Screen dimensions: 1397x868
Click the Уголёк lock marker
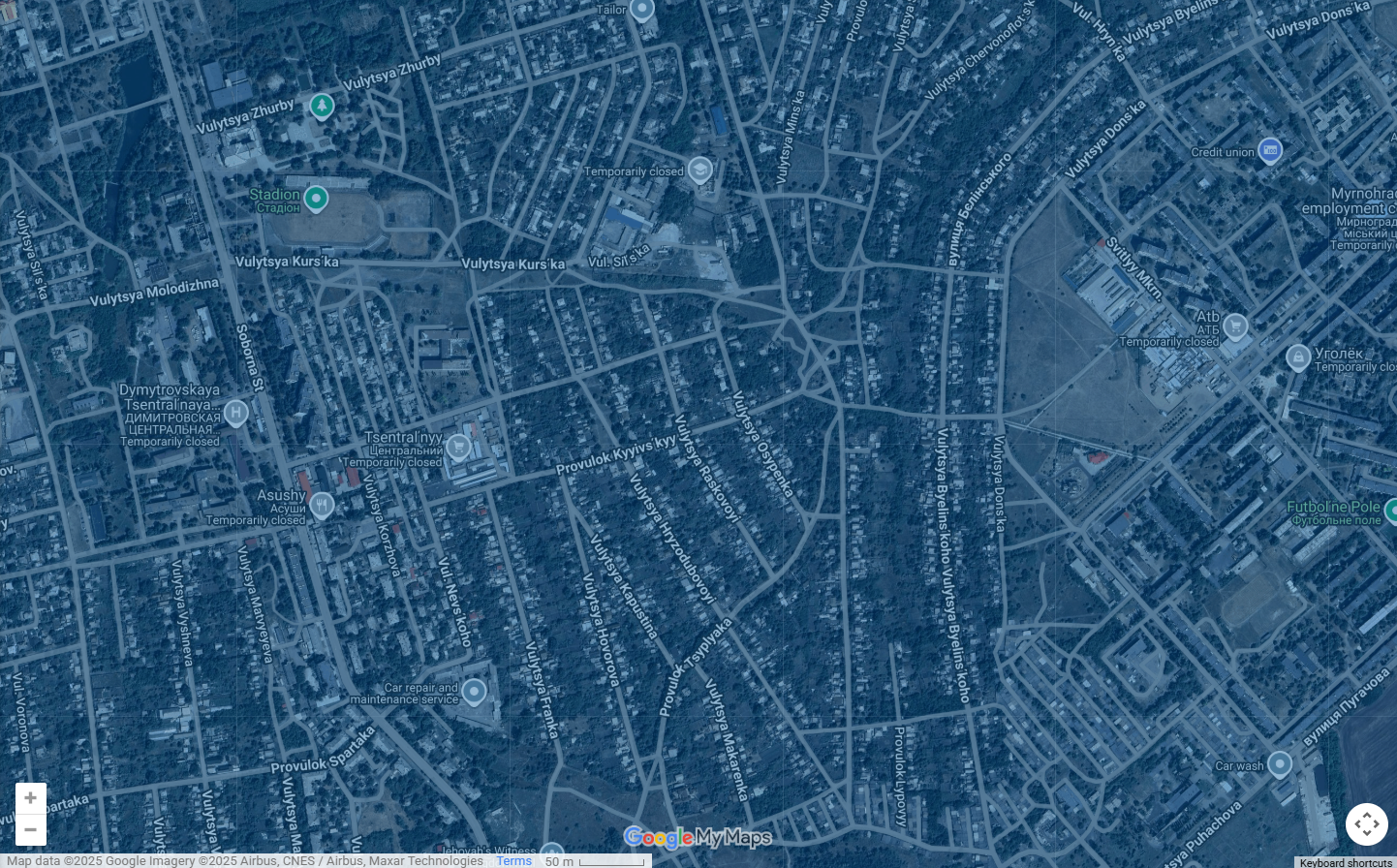[x=1298, y=357]
